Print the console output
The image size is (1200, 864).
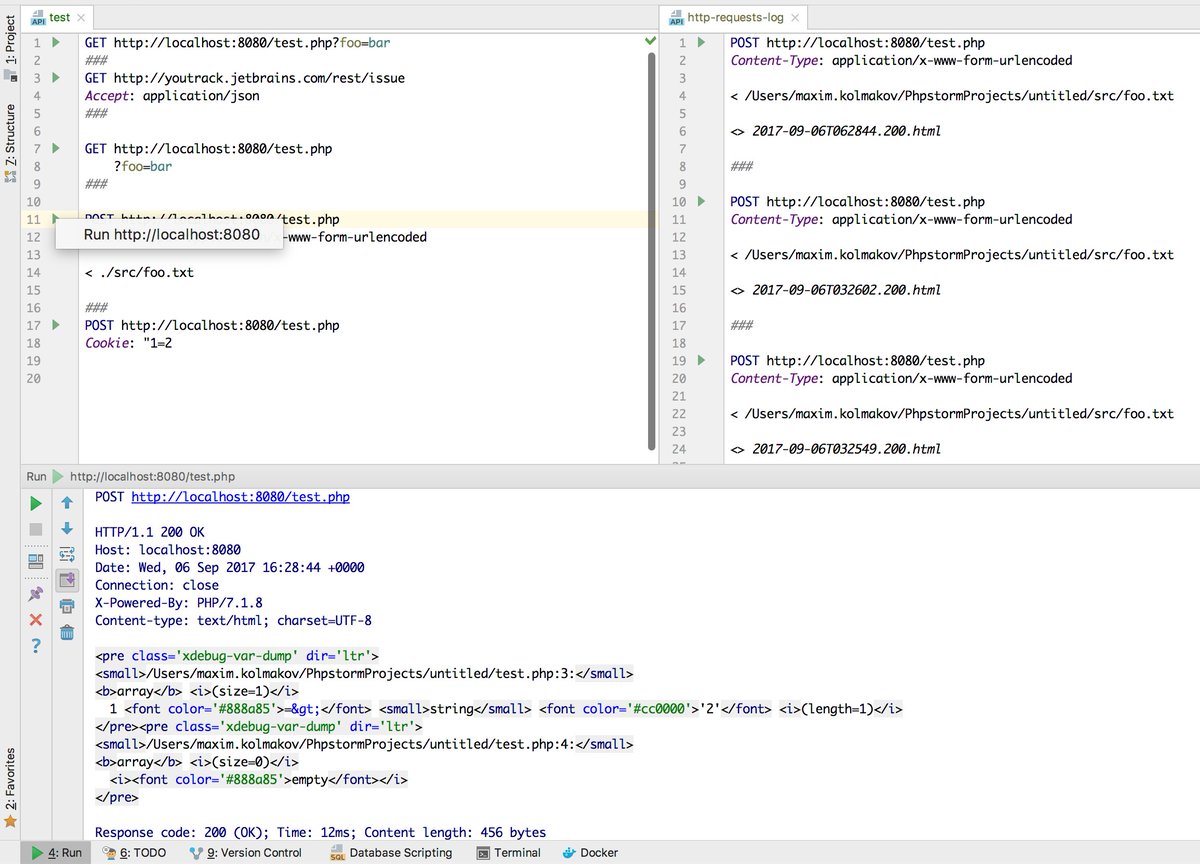point(67,606)
